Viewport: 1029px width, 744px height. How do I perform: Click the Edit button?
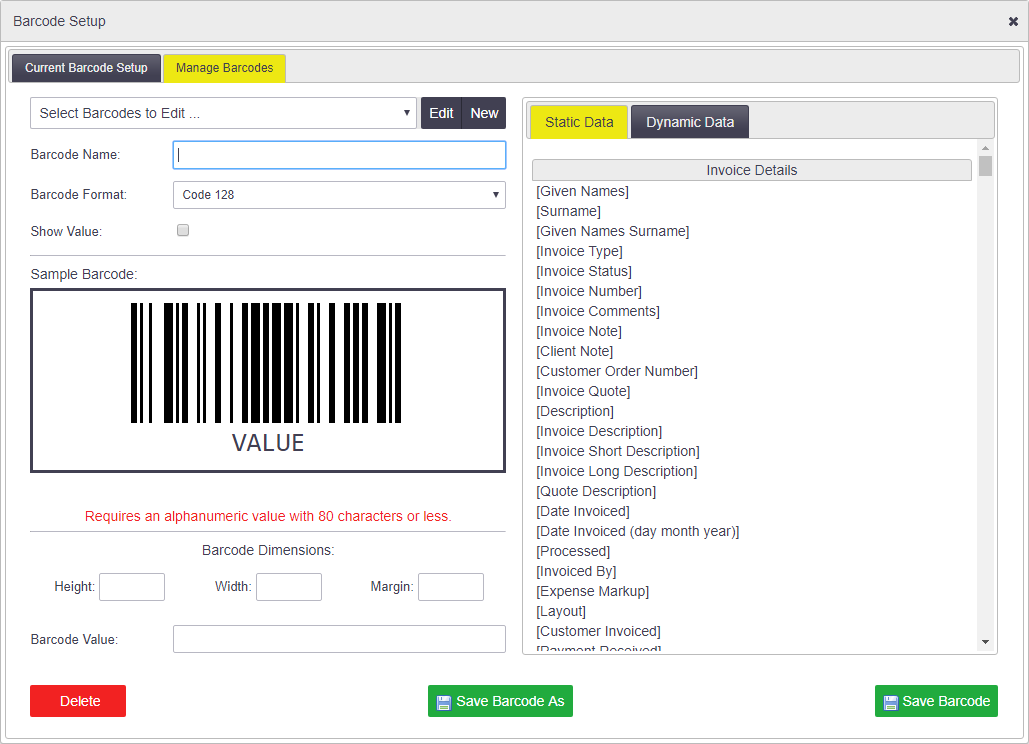441,113
